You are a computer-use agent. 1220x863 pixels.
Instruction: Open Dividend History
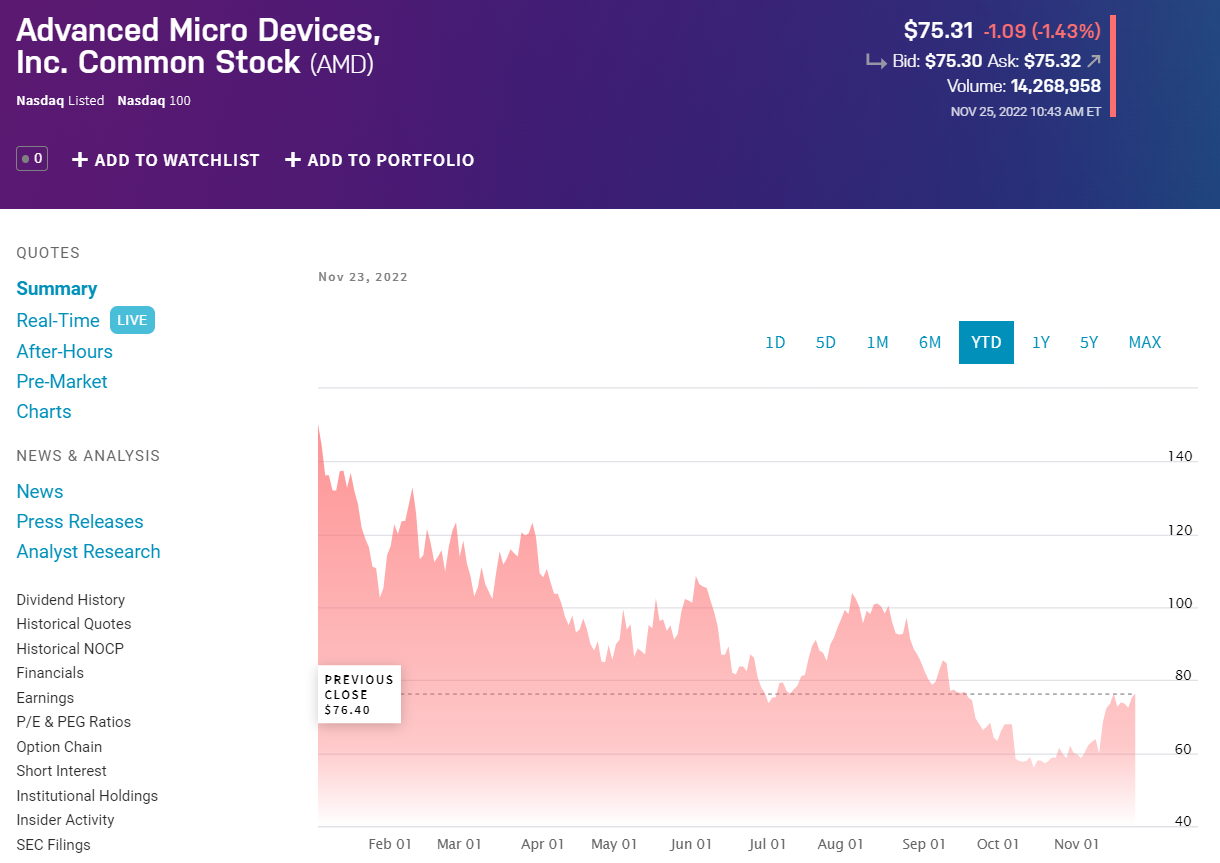point(71,600)
